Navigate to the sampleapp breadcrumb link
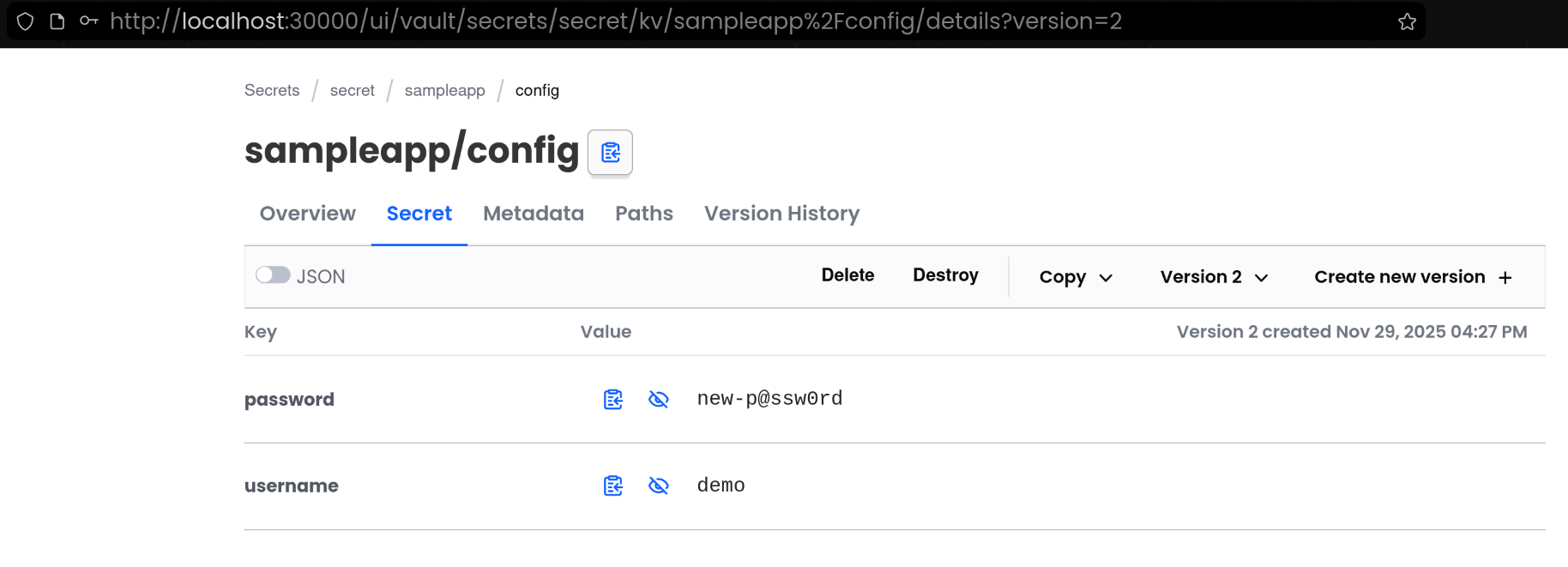This screenshot has height=567, width=1568. [x=444, y=91]
